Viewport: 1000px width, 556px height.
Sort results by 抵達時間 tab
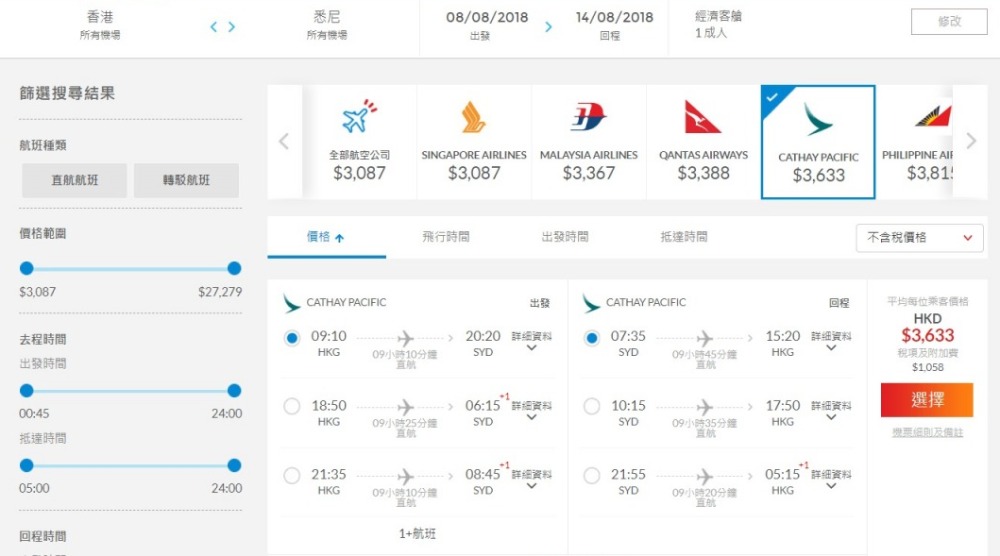click(x=684, y=237)
